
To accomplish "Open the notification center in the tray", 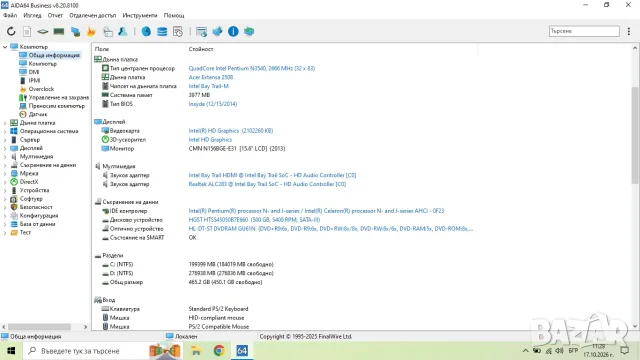I will [624, 351].
